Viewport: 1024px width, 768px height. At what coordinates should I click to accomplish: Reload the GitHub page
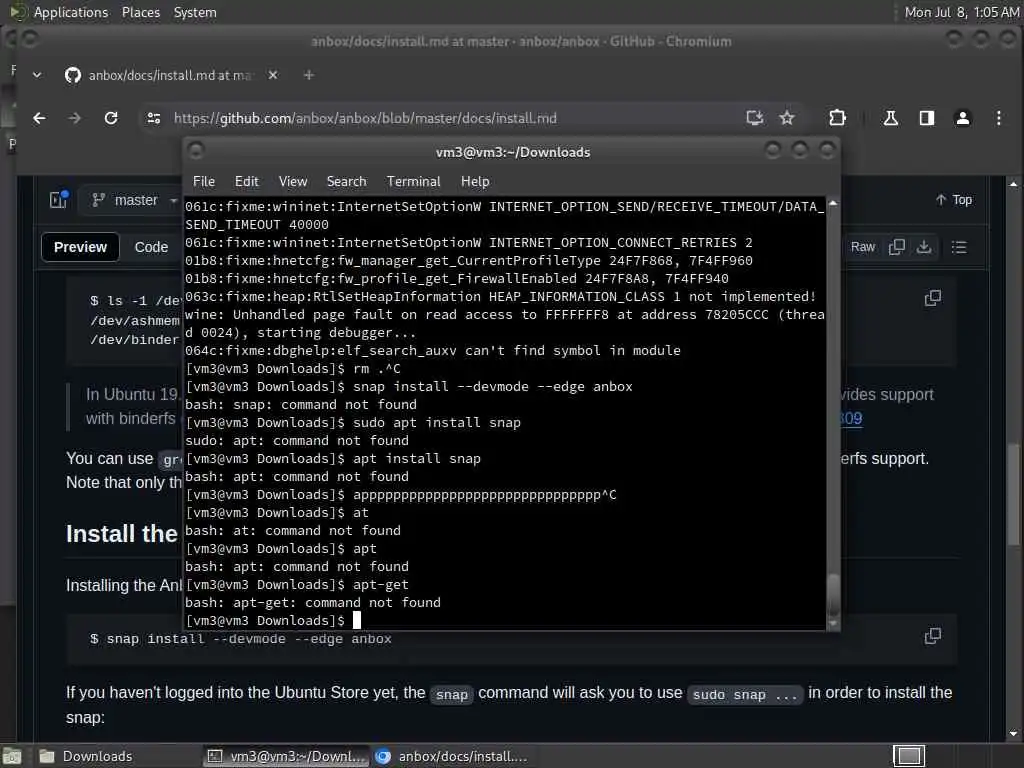111,118
